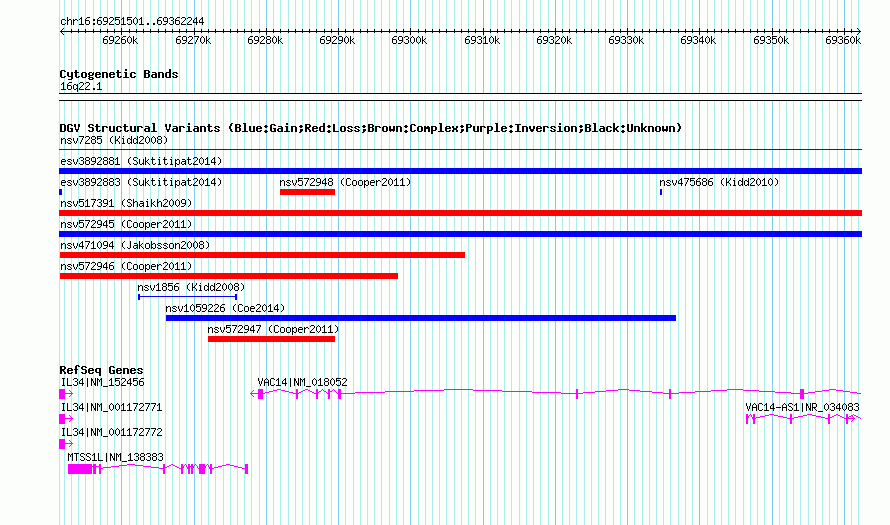Select the 16q22.1 band label
The image size is (890, 525).
(x=81, y=87)
